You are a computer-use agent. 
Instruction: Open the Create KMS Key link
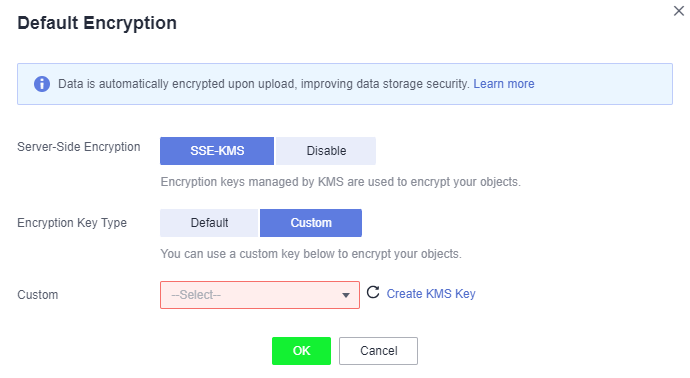coord(431,294)
